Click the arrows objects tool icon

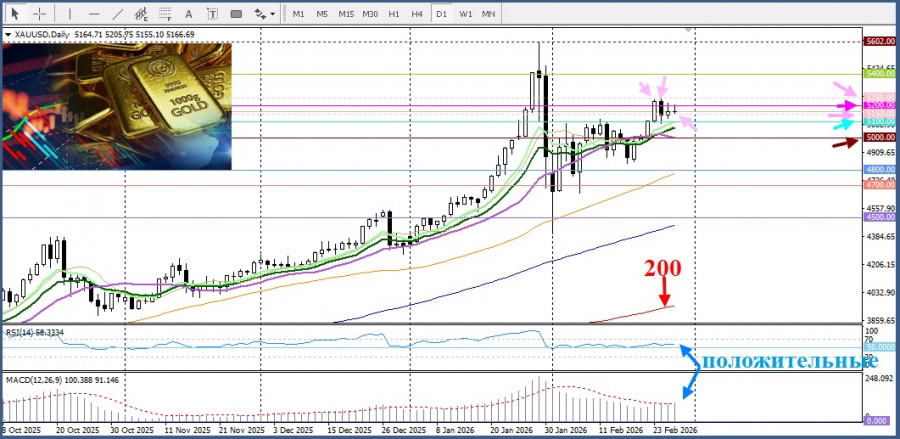(x=260, y=14)
